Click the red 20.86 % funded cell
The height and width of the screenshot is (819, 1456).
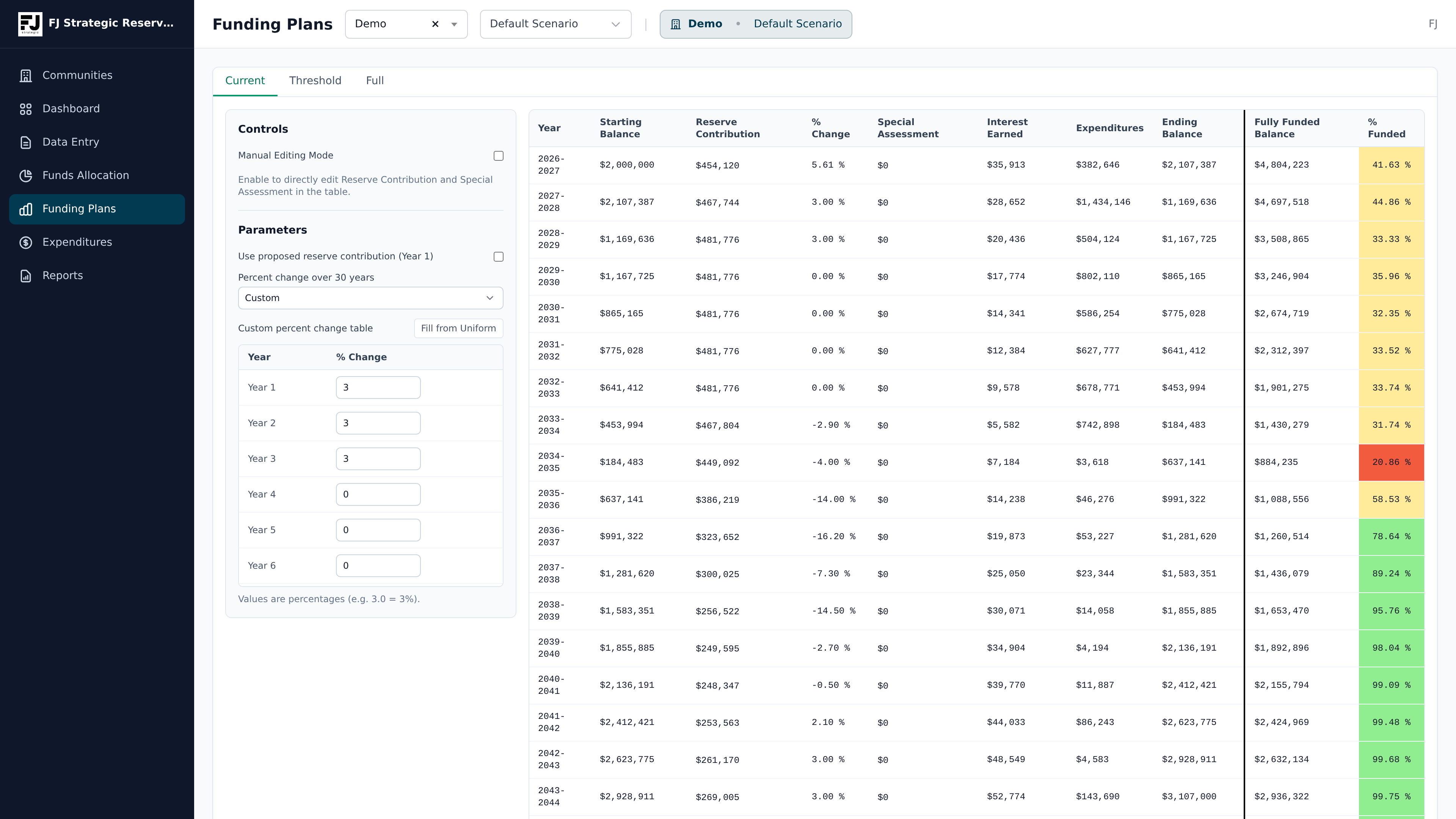click(1391, 462)
